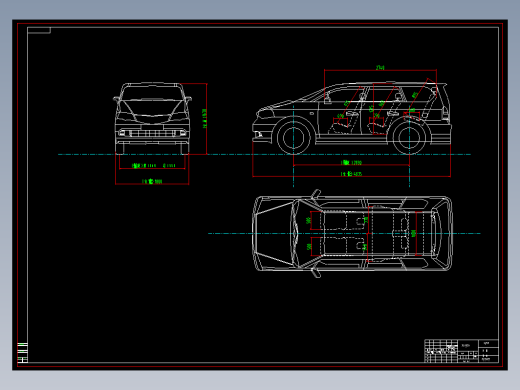
Task: Select the rear seat width dimension in top view
Action: 413,233
